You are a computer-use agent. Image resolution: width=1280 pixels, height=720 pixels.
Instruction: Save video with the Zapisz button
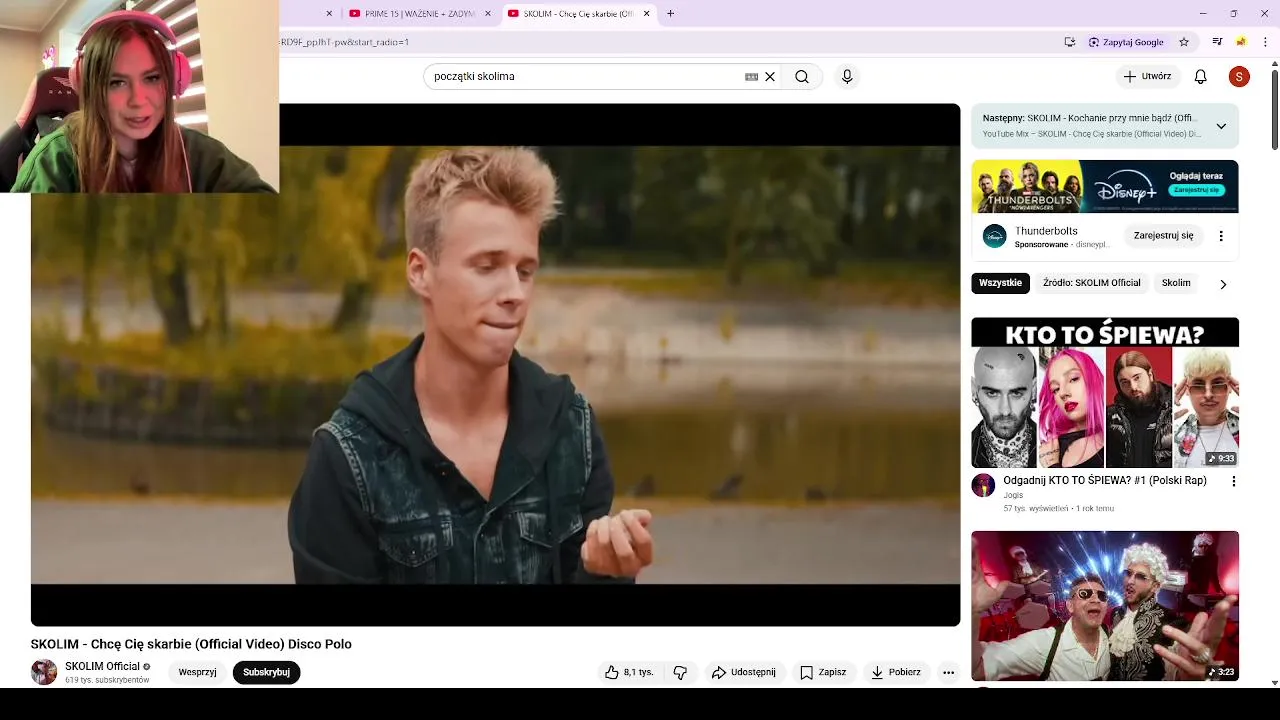tap(823, 672)
